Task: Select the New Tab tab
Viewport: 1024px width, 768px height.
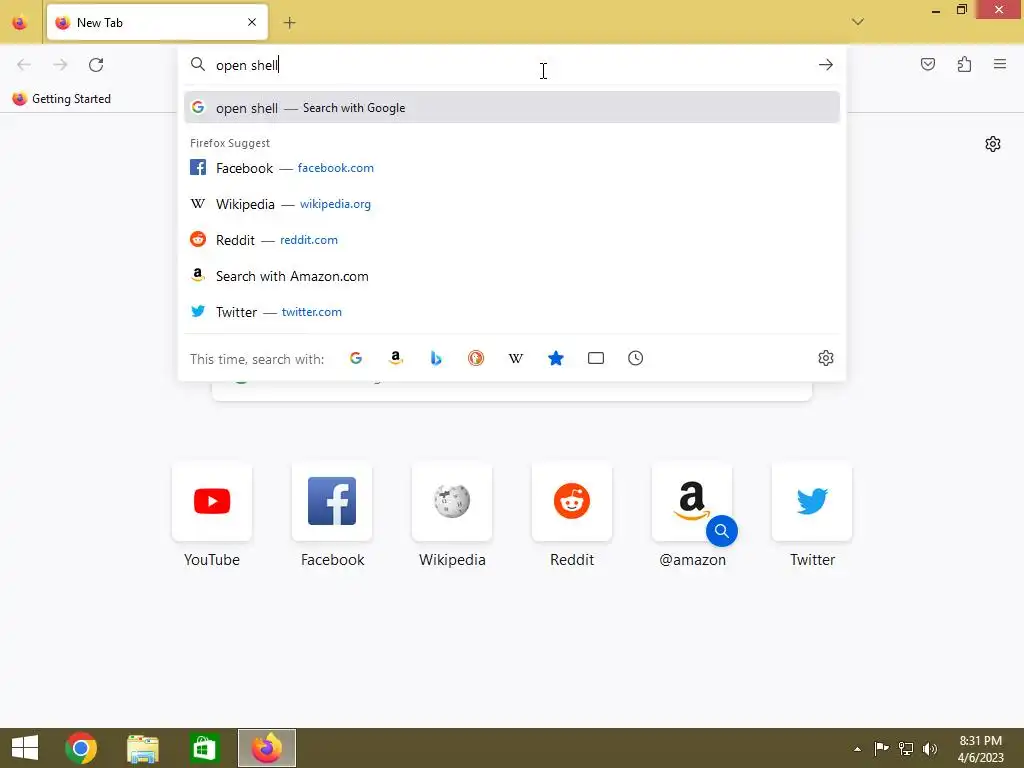Action: 157,22
